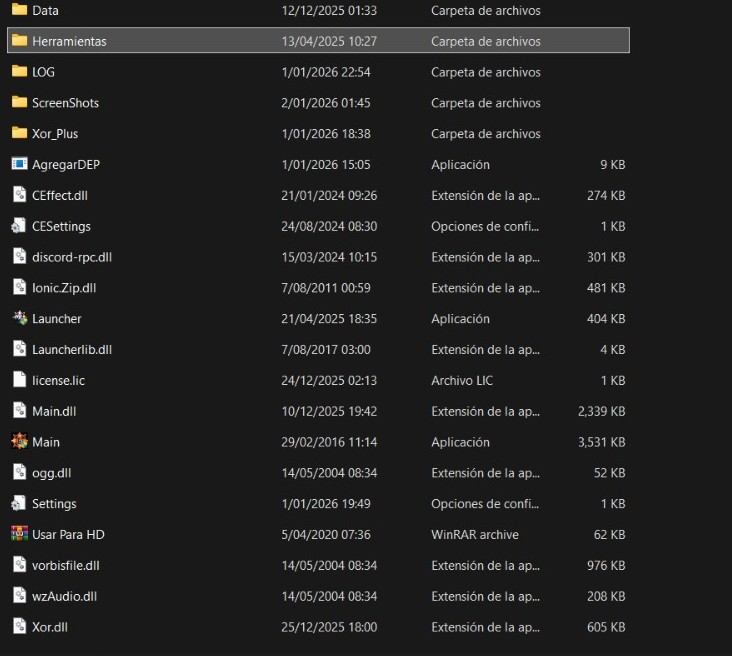The height and width of the screenshot is (656, 732).
Task: Click the ScreenShots folder name
Action: [x=65, y=103]
